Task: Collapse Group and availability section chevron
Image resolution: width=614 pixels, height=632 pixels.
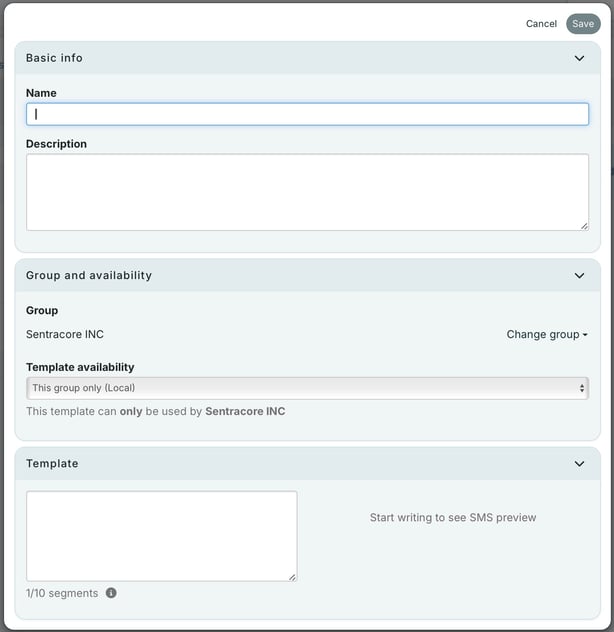Action: [579, 275]
